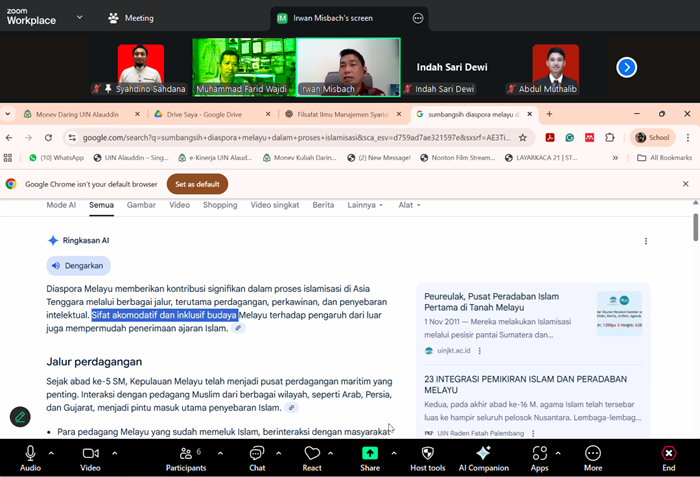Screen dimensions: 700x477
Task: Open AI summary three-dot options
Action: (x=646, y=241)
